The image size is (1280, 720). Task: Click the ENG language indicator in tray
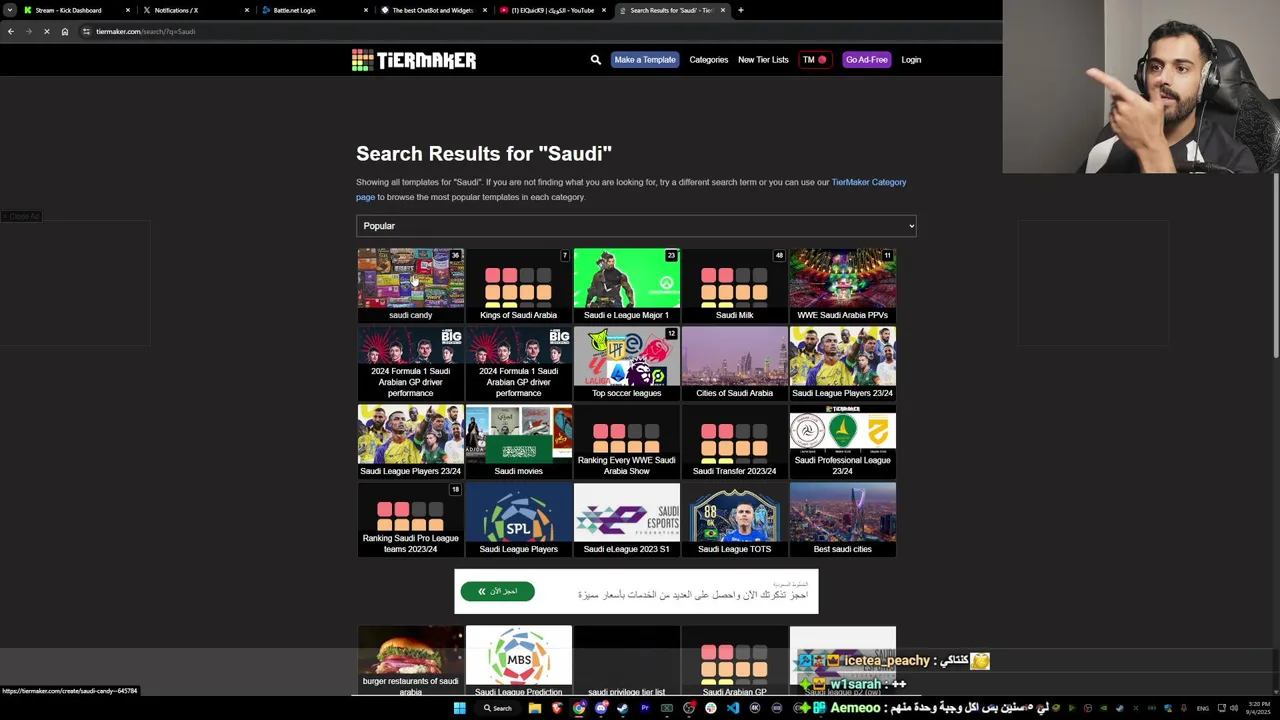pyautogui.click(x=1203, y=709)
